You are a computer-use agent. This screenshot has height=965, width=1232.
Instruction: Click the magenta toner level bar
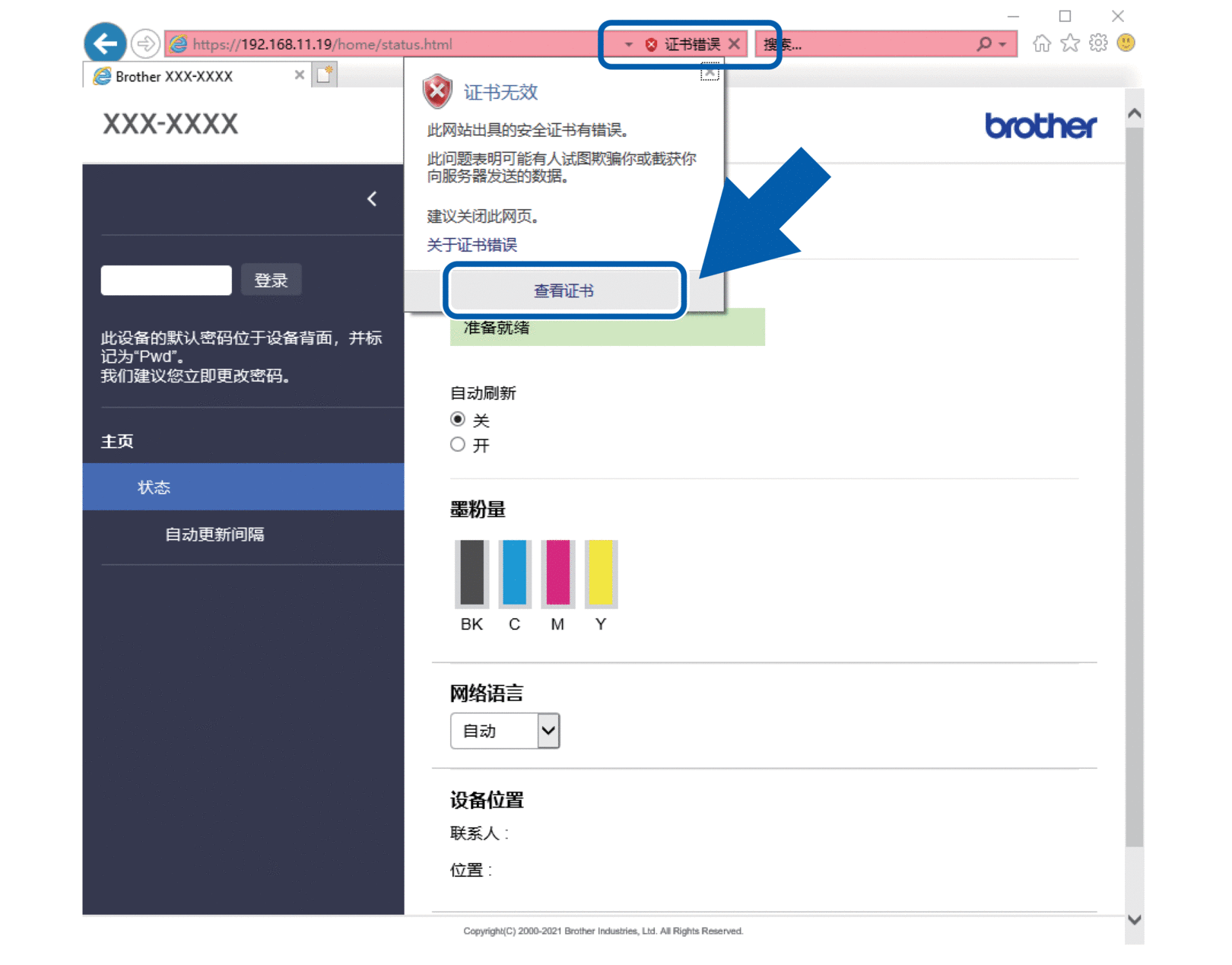(557, 573)
